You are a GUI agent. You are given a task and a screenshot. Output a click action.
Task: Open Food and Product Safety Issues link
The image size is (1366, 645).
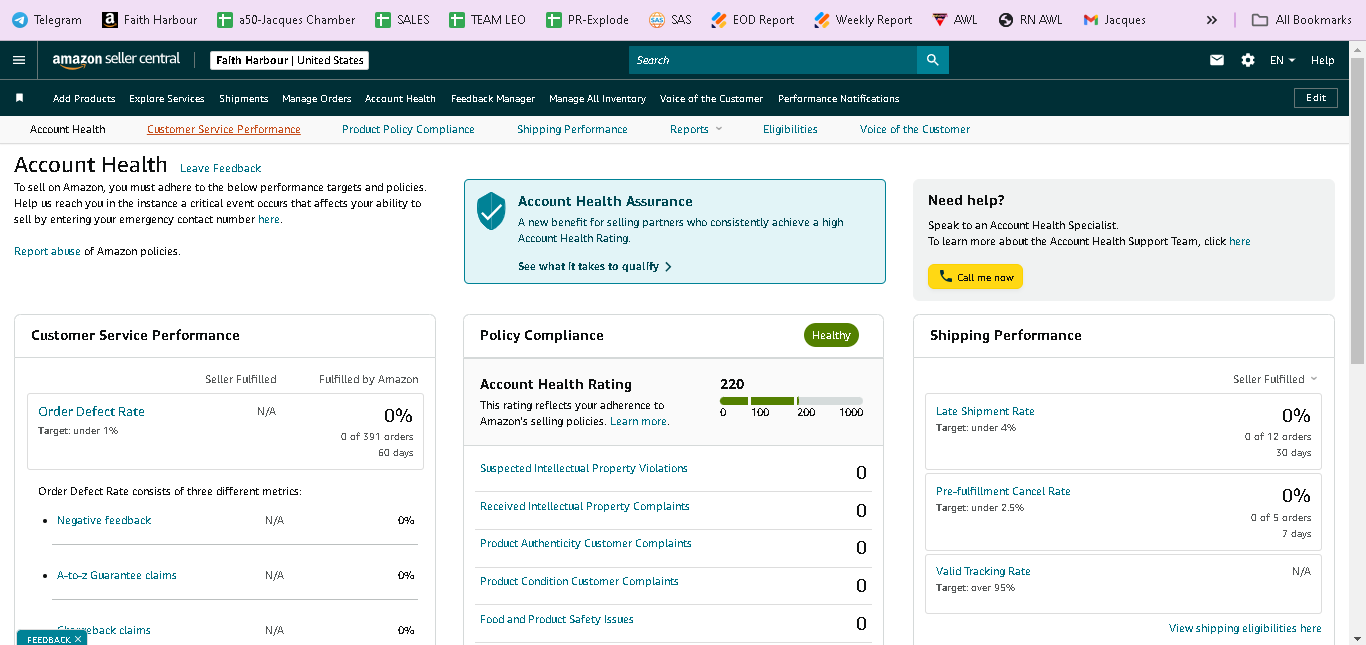coord(557,619)
